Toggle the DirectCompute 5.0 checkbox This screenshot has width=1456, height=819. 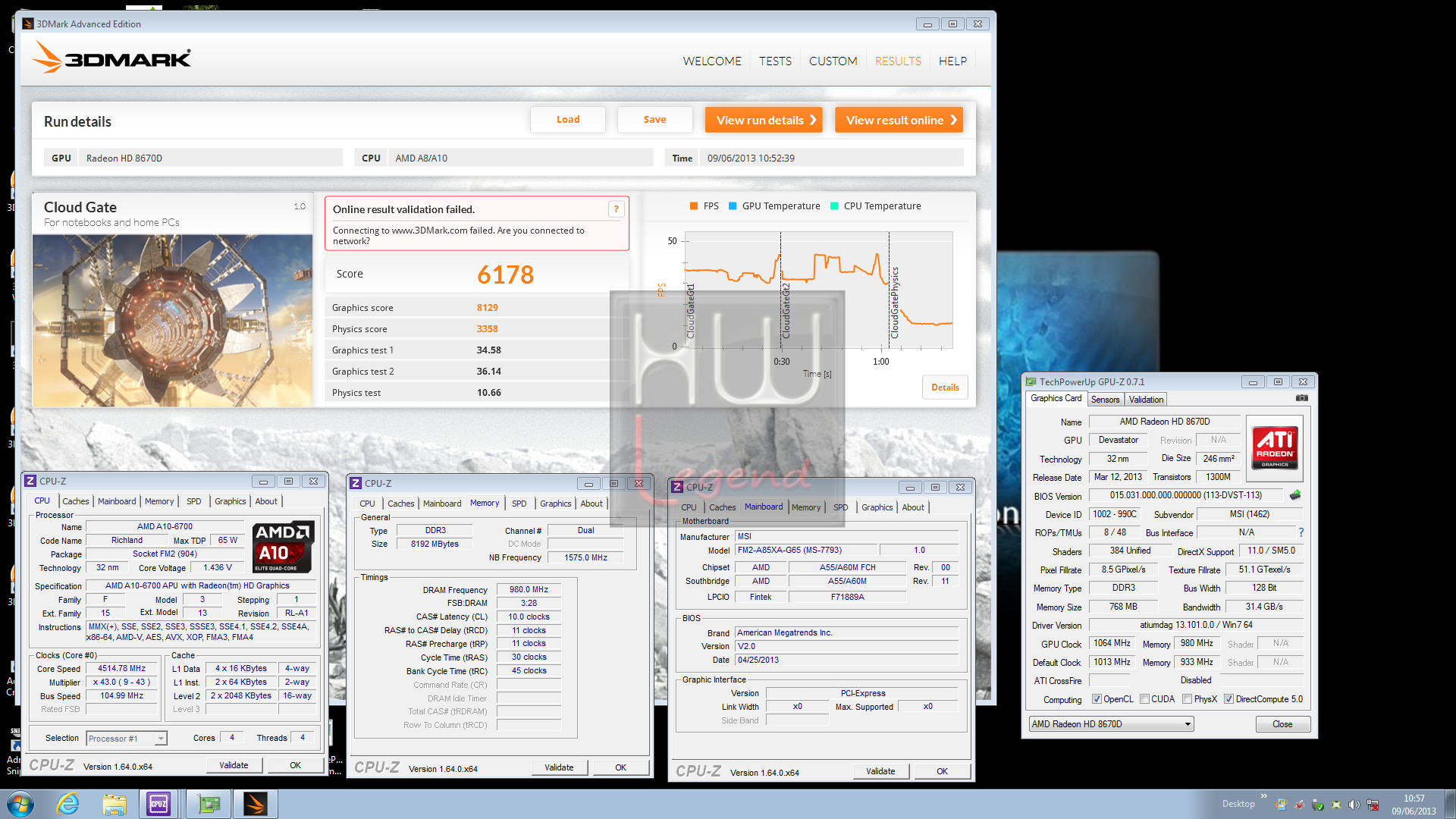click(1228, 699)
